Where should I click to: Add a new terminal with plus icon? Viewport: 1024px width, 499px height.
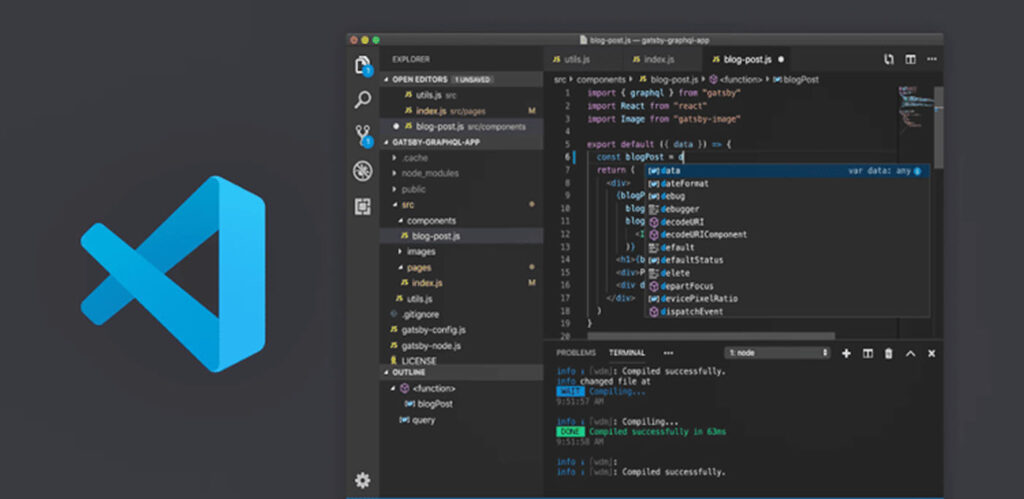click(846, 353)
